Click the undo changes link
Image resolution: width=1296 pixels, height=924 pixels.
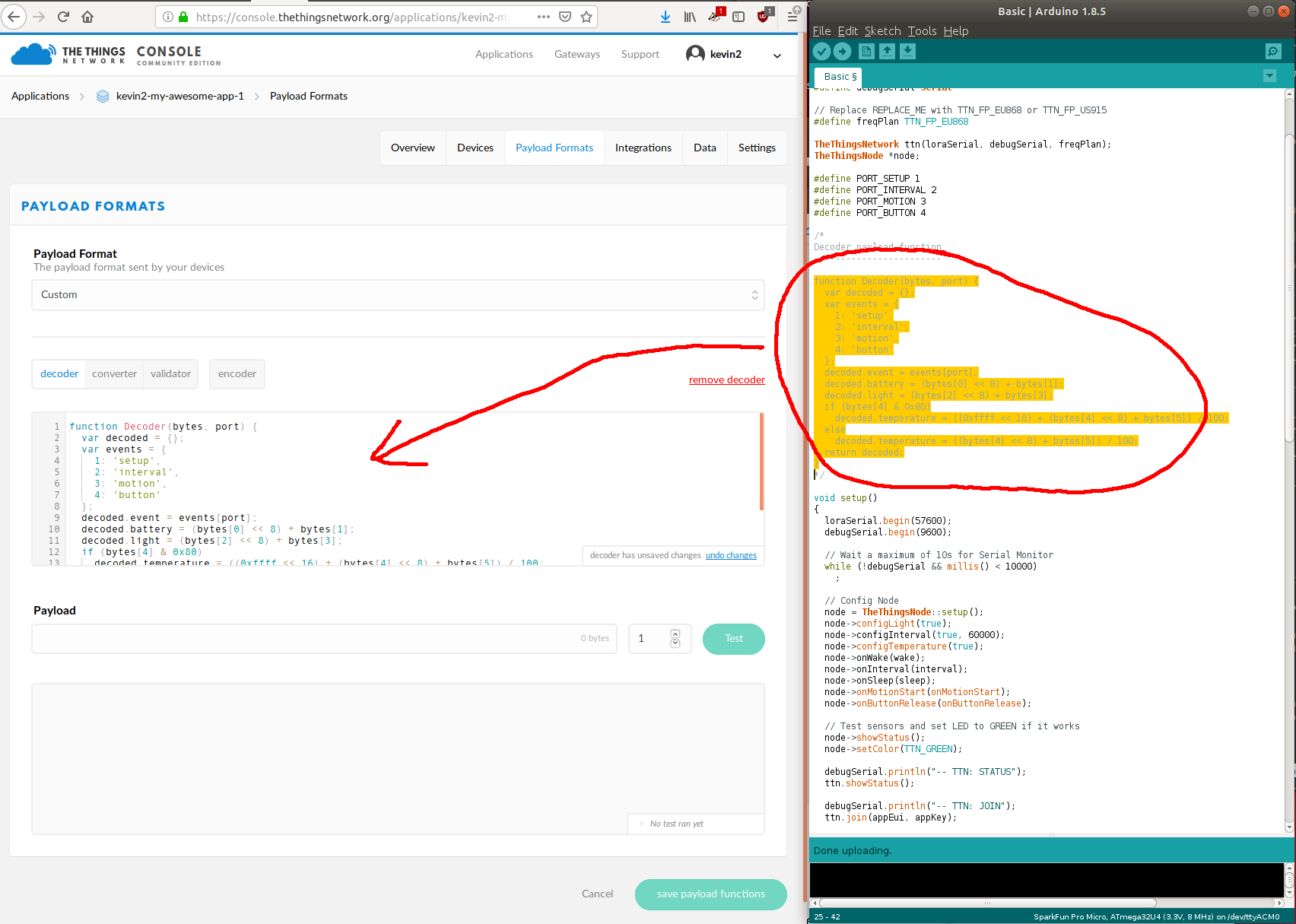tap(731, 555)
